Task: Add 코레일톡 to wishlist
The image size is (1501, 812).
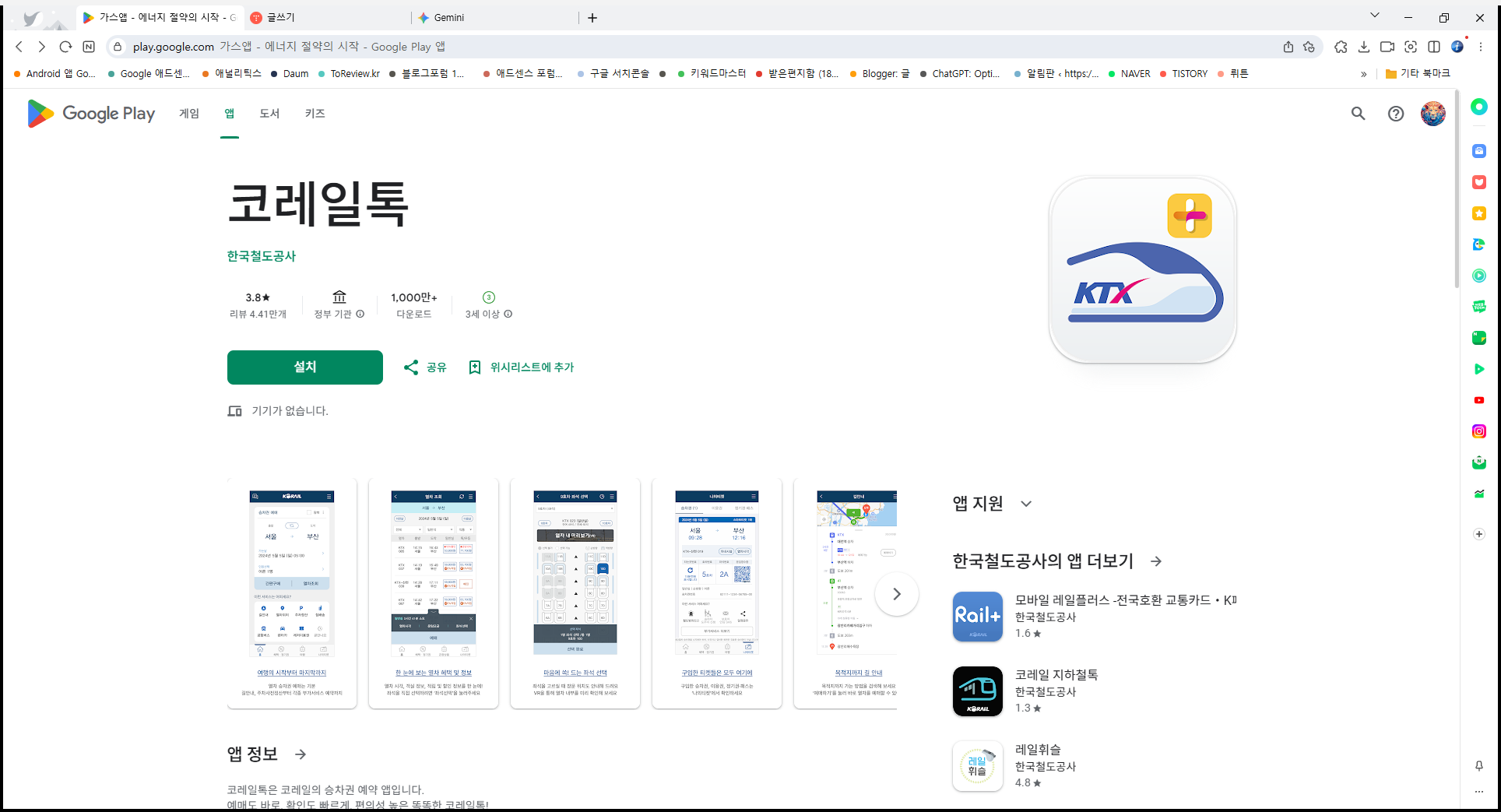Action: [520, 367]
